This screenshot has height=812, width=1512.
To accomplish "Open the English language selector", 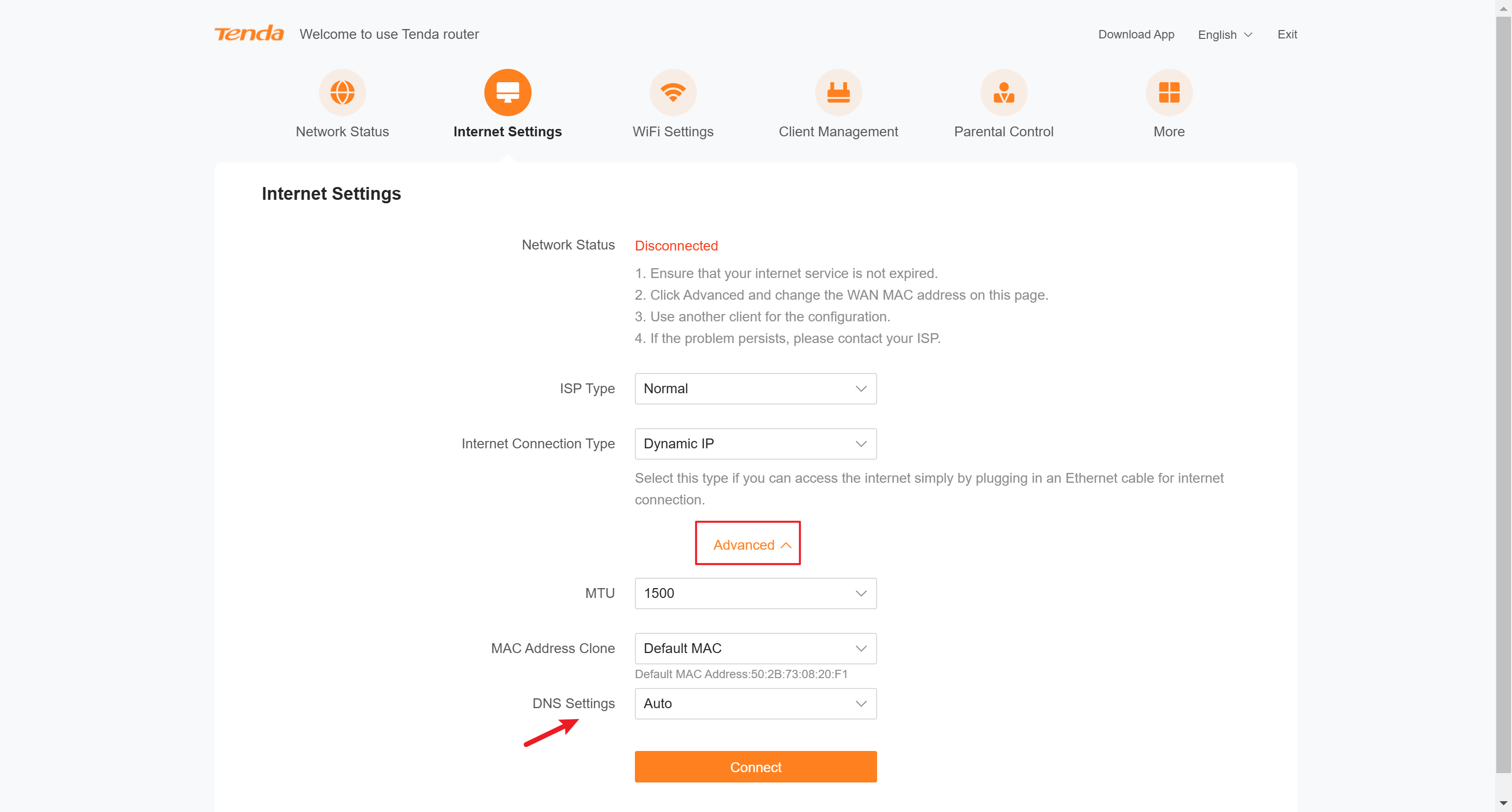I will click(x=1225, y=34).
